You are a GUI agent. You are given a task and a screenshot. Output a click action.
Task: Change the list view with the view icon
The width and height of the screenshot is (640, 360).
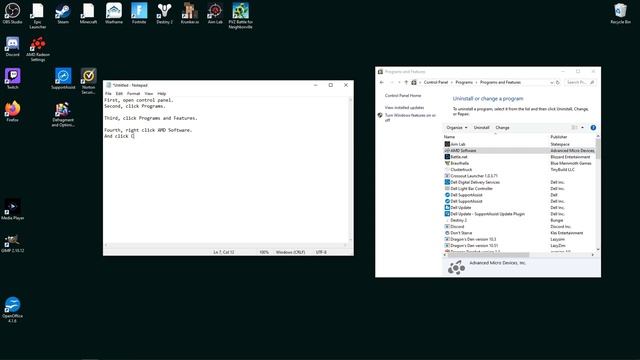pyautogui.click(x=574, y=128)
